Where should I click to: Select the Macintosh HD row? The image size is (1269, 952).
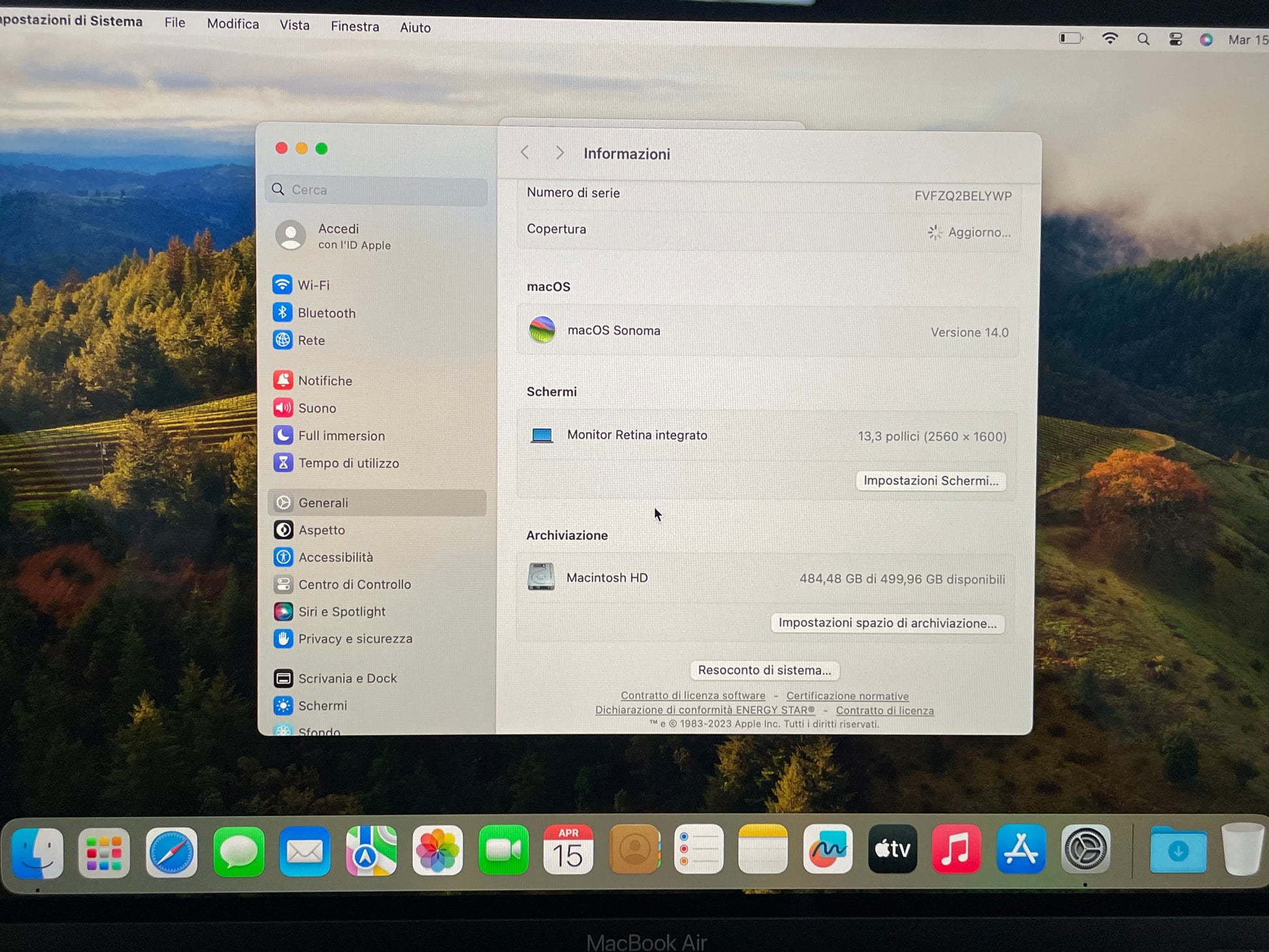(x=766, y=578)
